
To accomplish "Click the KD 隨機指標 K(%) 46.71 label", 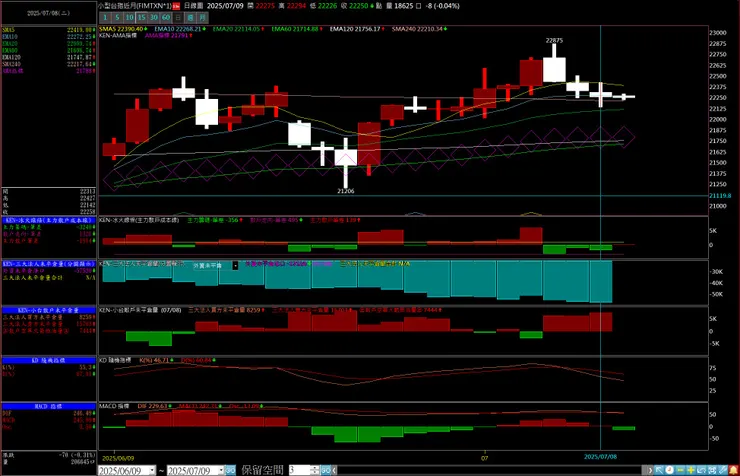I will tap(156, 360).
